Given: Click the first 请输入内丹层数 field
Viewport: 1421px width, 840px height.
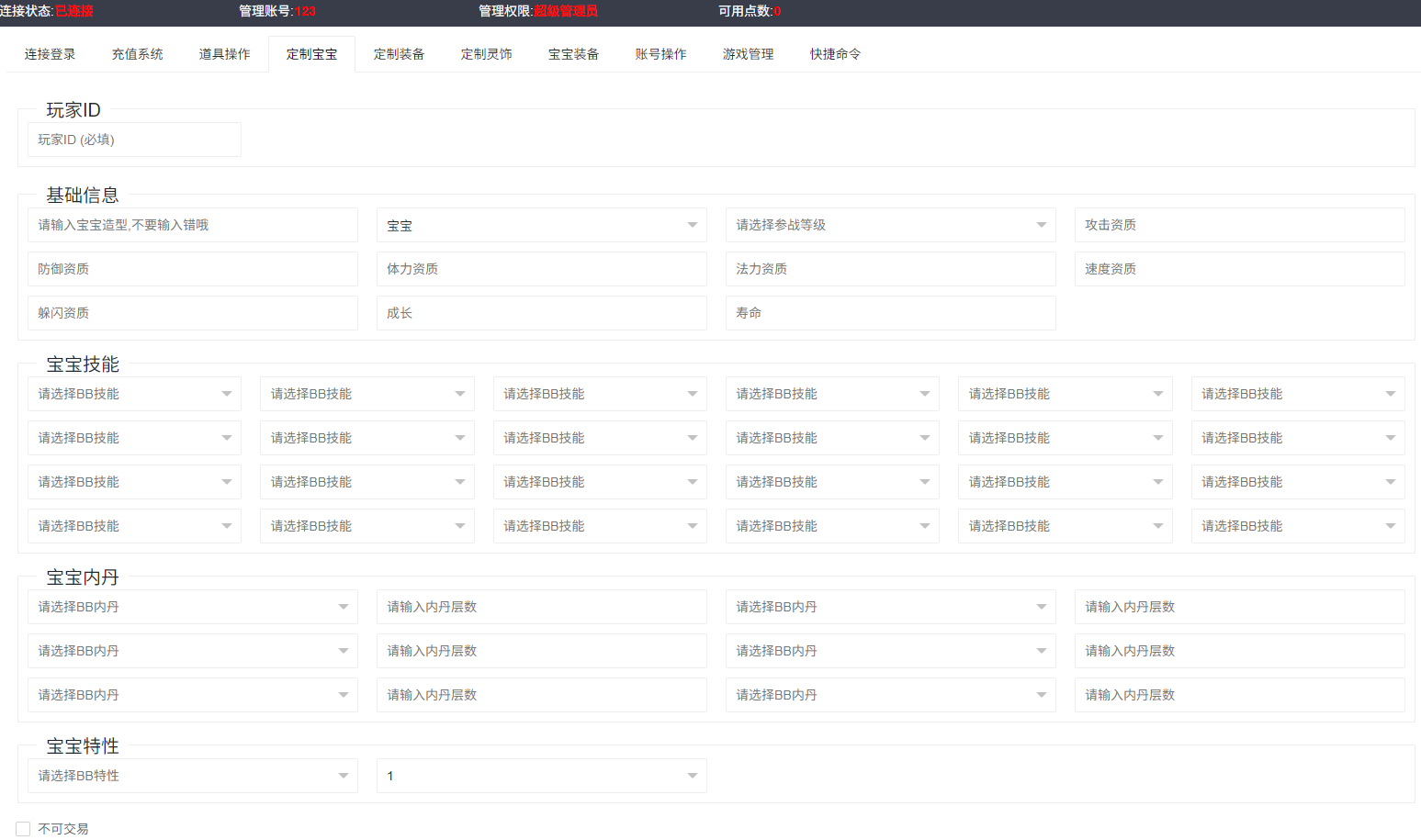Looking at the screenshot, I should coord(541,607).
